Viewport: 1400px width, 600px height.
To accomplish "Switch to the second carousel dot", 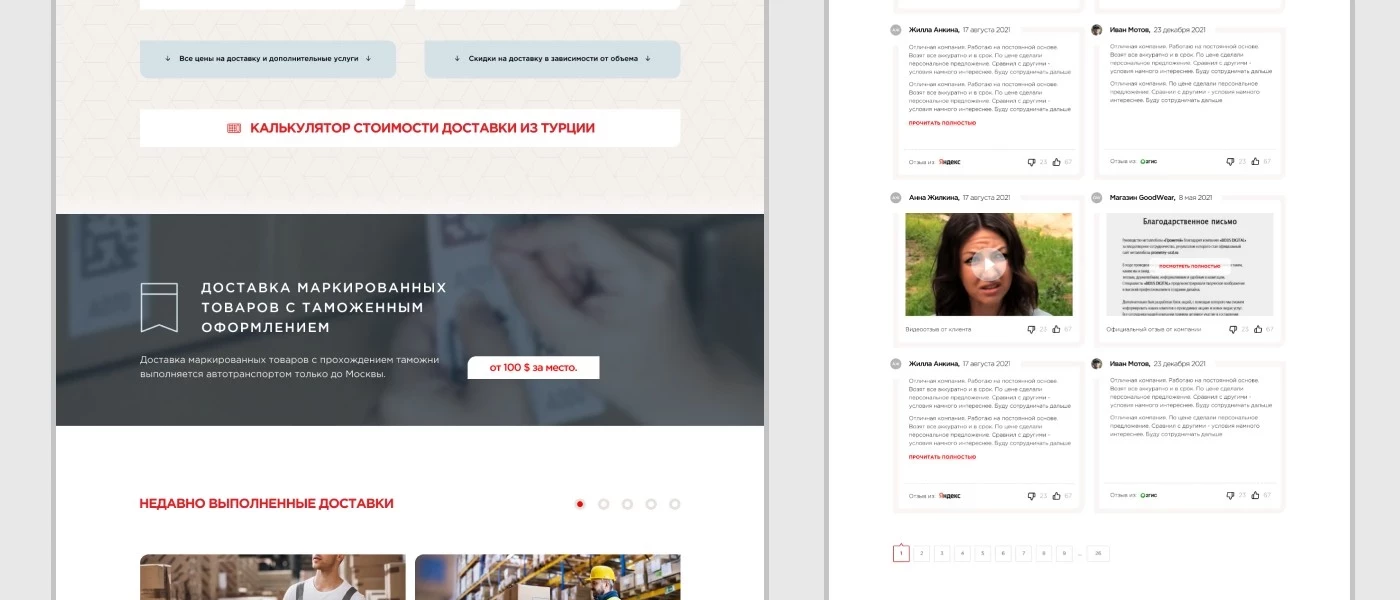I will (604, 504).
